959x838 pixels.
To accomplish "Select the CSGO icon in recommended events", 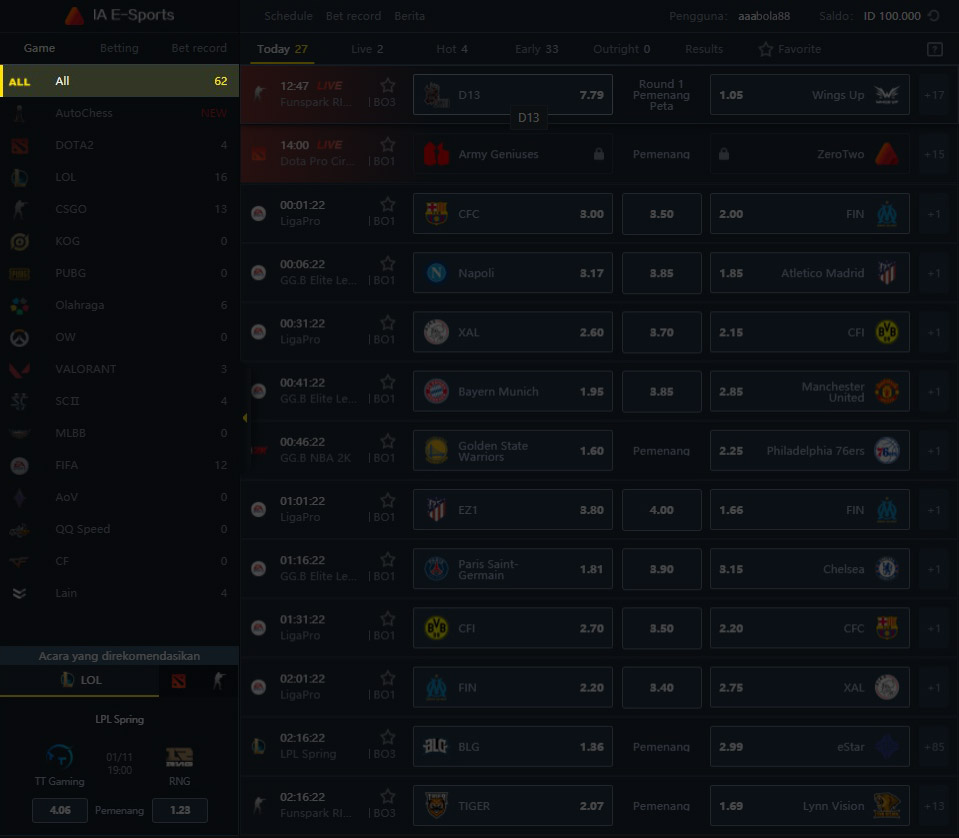I will click(x=218, y=681).
